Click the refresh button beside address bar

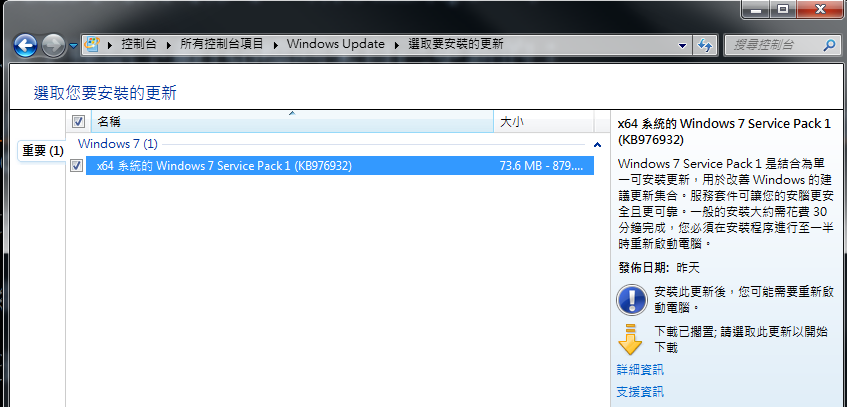pyautogui.click(x=704, y=45)
